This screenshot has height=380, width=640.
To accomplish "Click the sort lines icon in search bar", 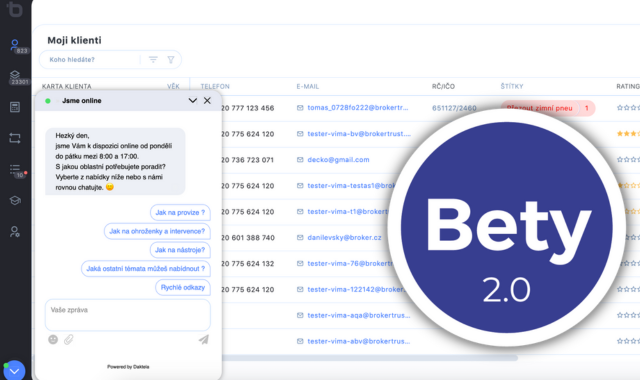I will click(153, 60).
